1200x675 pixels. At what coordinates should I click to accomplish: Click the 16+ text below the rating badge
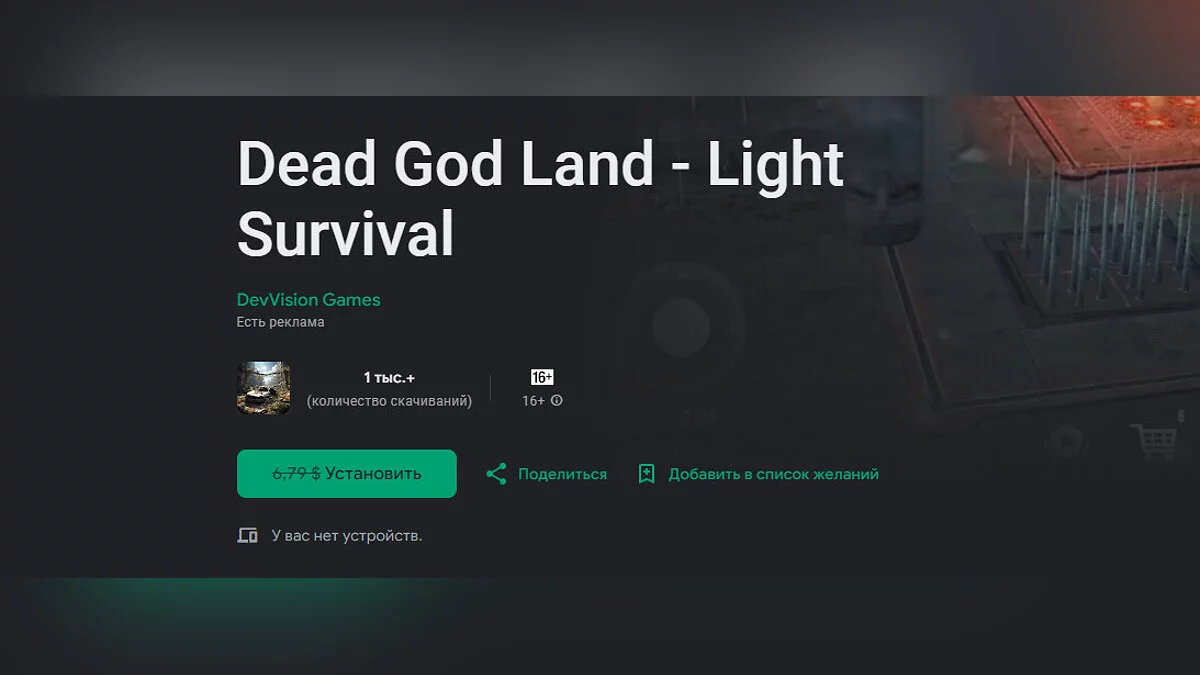pos(533,400)
